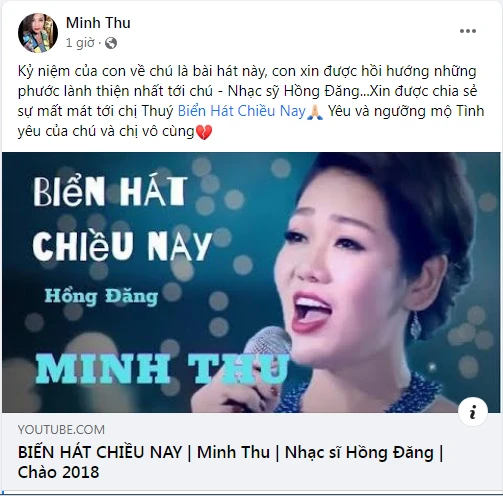Click the praying hands emoji
The width and height of the screenshot is (503, 496).
(315, 112)
